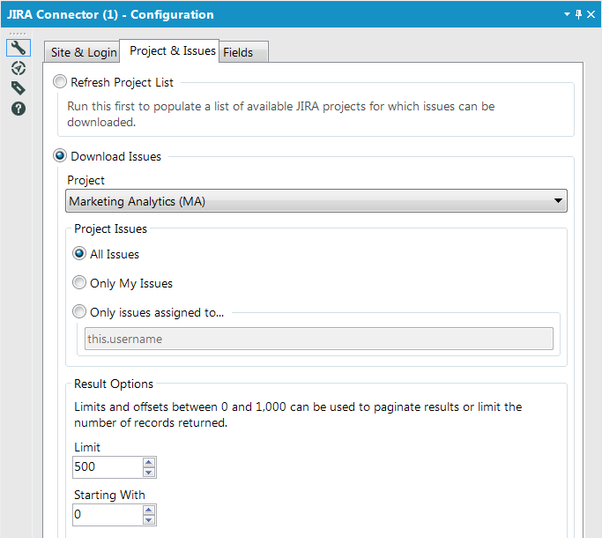Open the panel window options arrow
The width and height of the screenshot is (602, 538).
pyautogui.click(x=567, y=15)
